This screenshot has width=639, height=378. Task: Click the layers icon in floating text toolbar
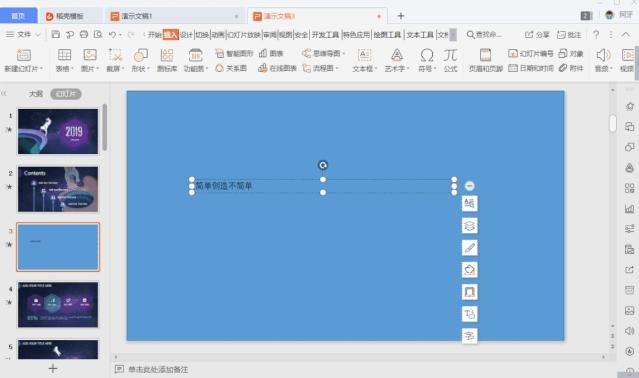pos(469,226)
